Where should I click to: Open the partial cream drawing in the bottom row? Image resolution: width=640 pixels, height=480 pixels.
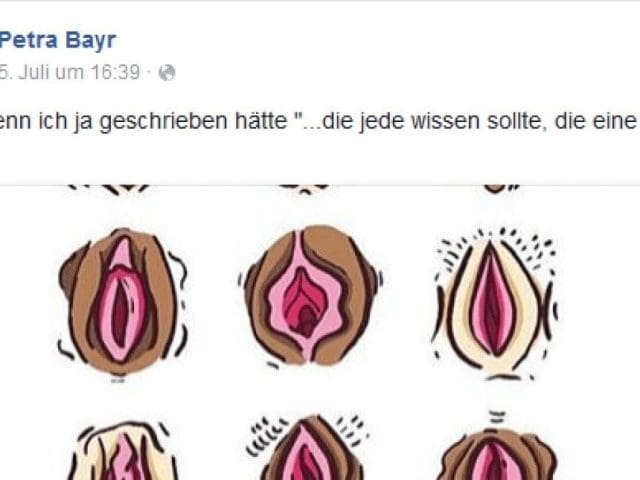(x=122, y=451)
